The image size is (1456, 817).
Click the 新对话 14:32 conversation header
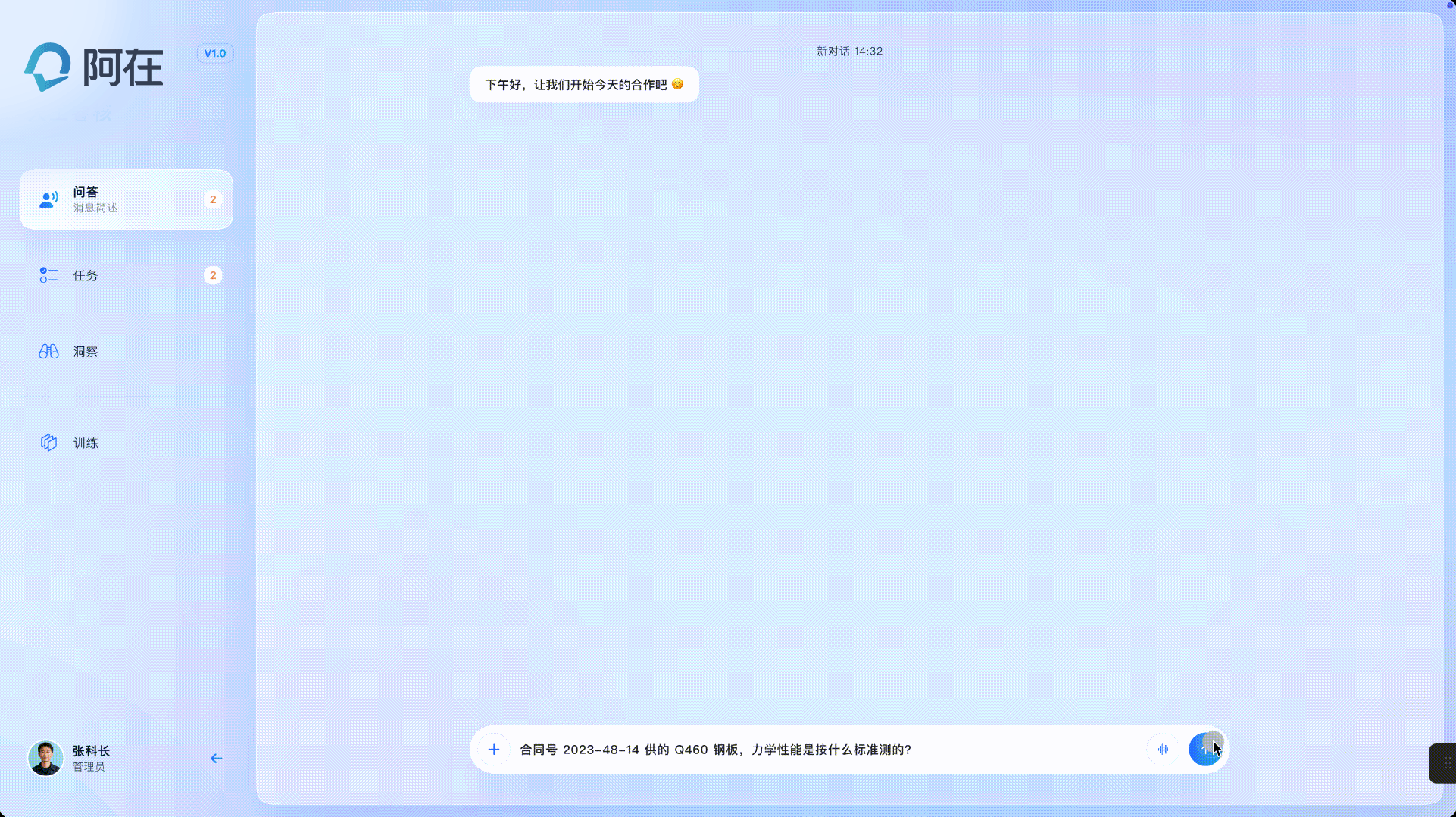pos(848,52)
